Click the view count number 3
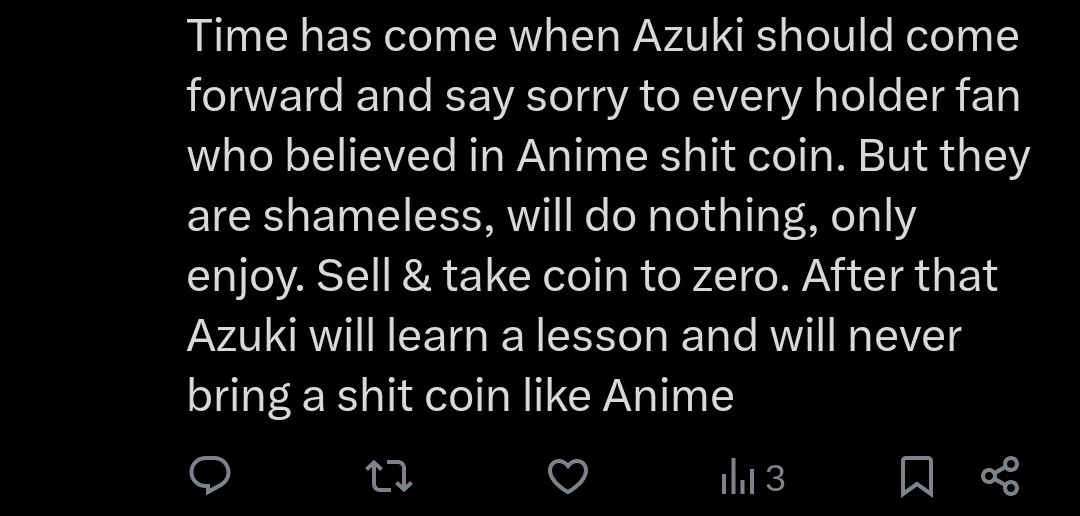 tap(776, 478)
